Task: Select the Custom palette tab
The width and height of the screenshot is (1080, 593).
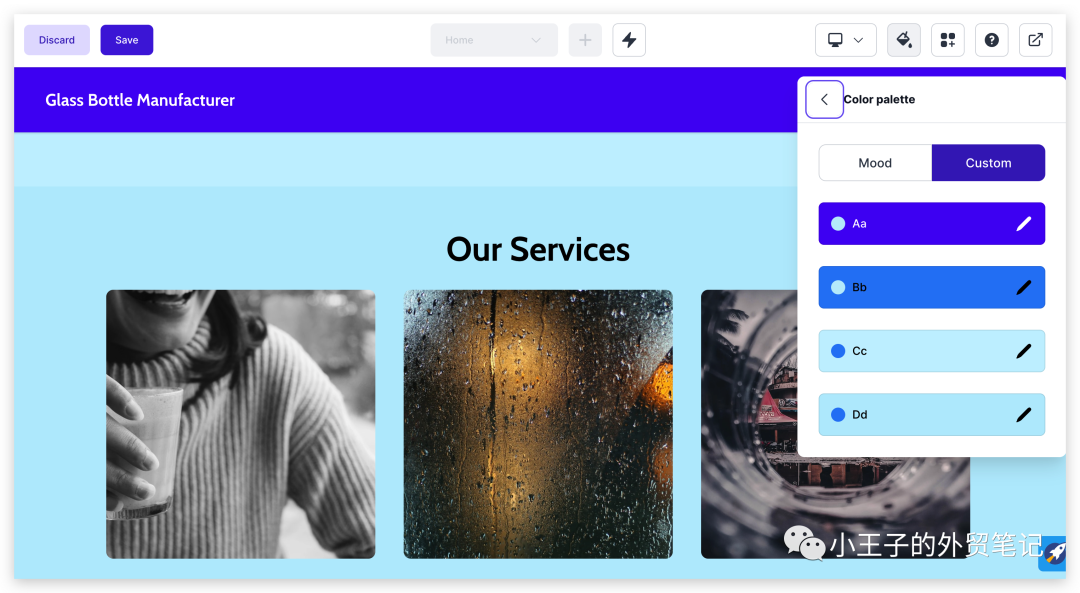Action: (x=988, y=163)
